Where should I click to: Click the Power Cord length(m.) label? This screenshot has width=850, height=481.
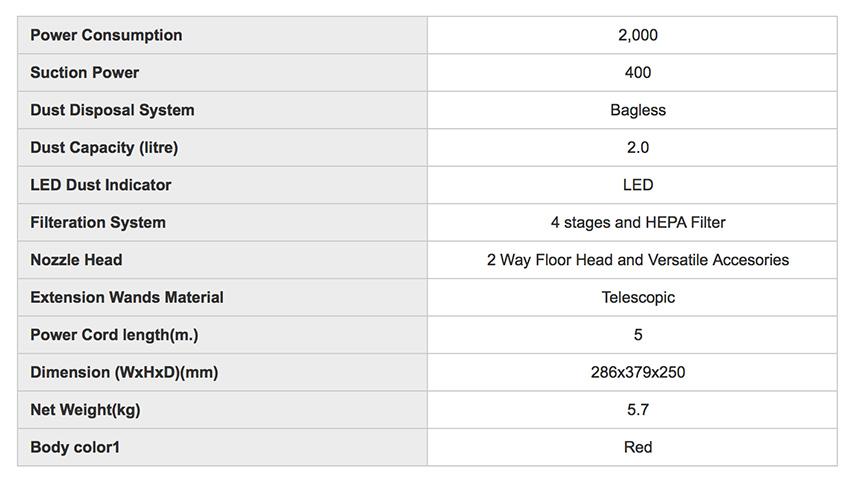114,335
